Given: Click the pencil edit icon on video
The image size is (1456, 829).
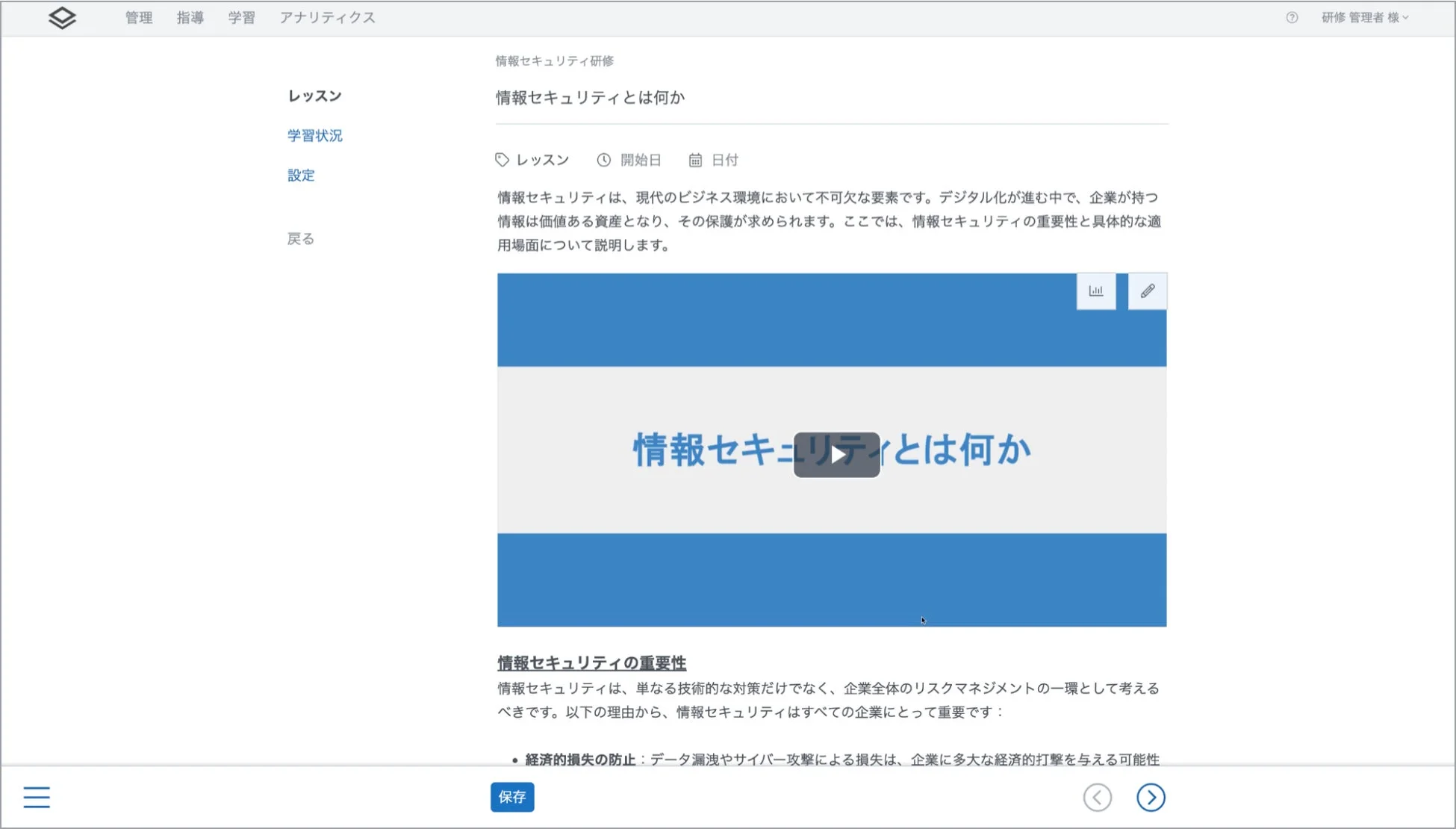Looking at the screenshot, I should coord(1148,291).
